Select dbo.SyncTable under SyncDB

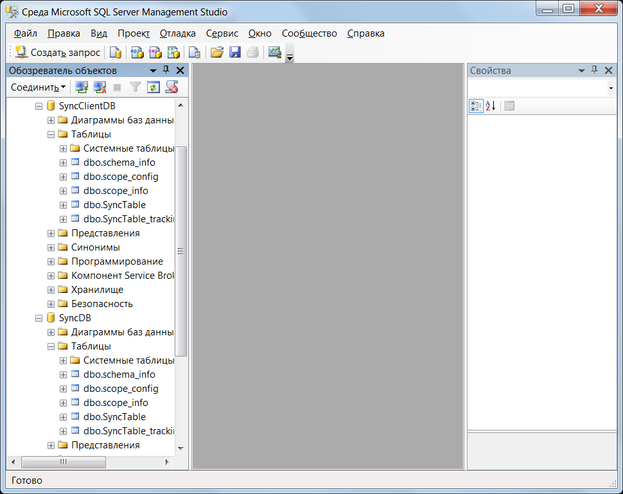pos(114,416)
